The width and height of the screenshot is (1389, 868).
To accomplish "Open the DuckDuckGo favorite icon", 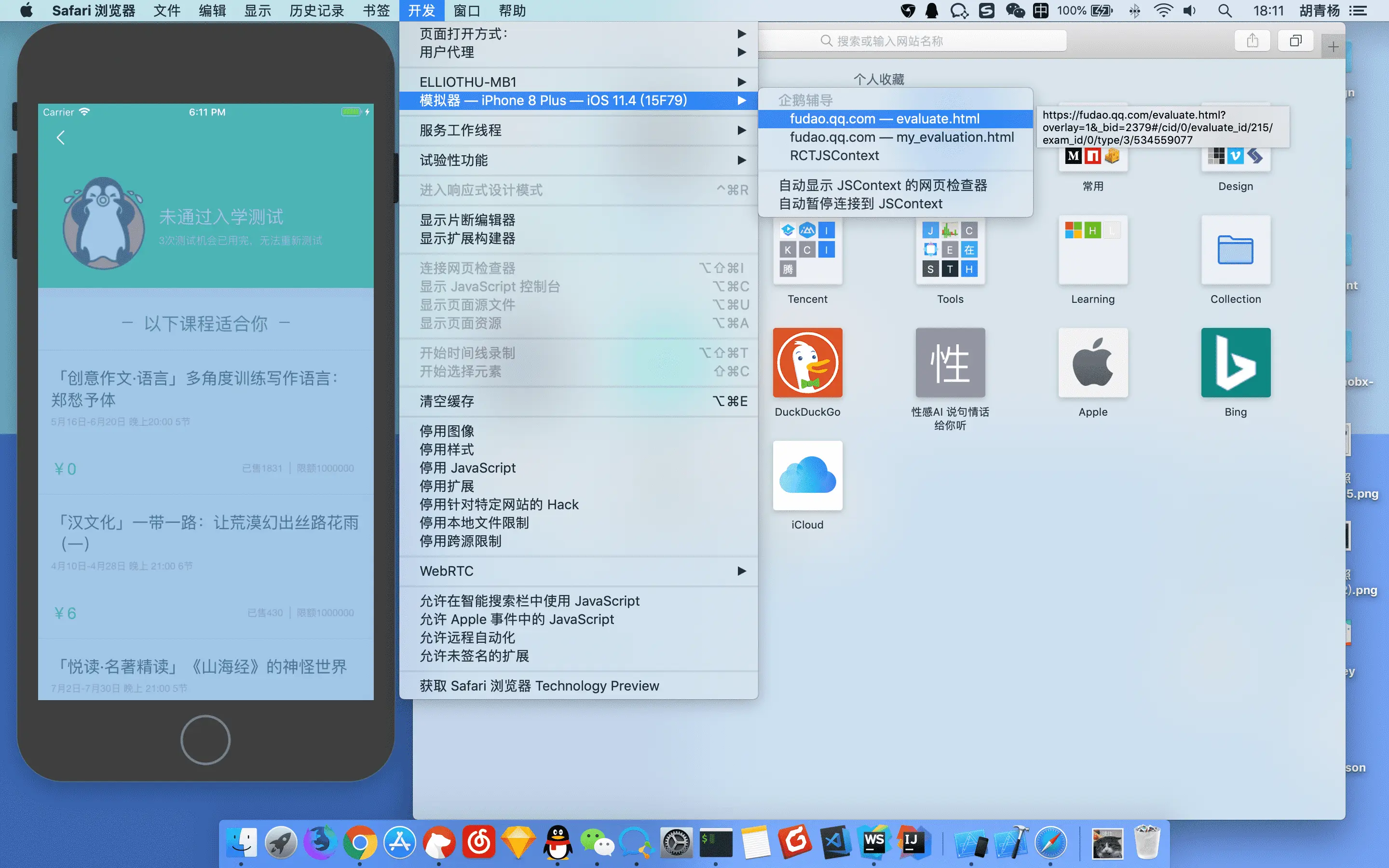I will point(807,363).
